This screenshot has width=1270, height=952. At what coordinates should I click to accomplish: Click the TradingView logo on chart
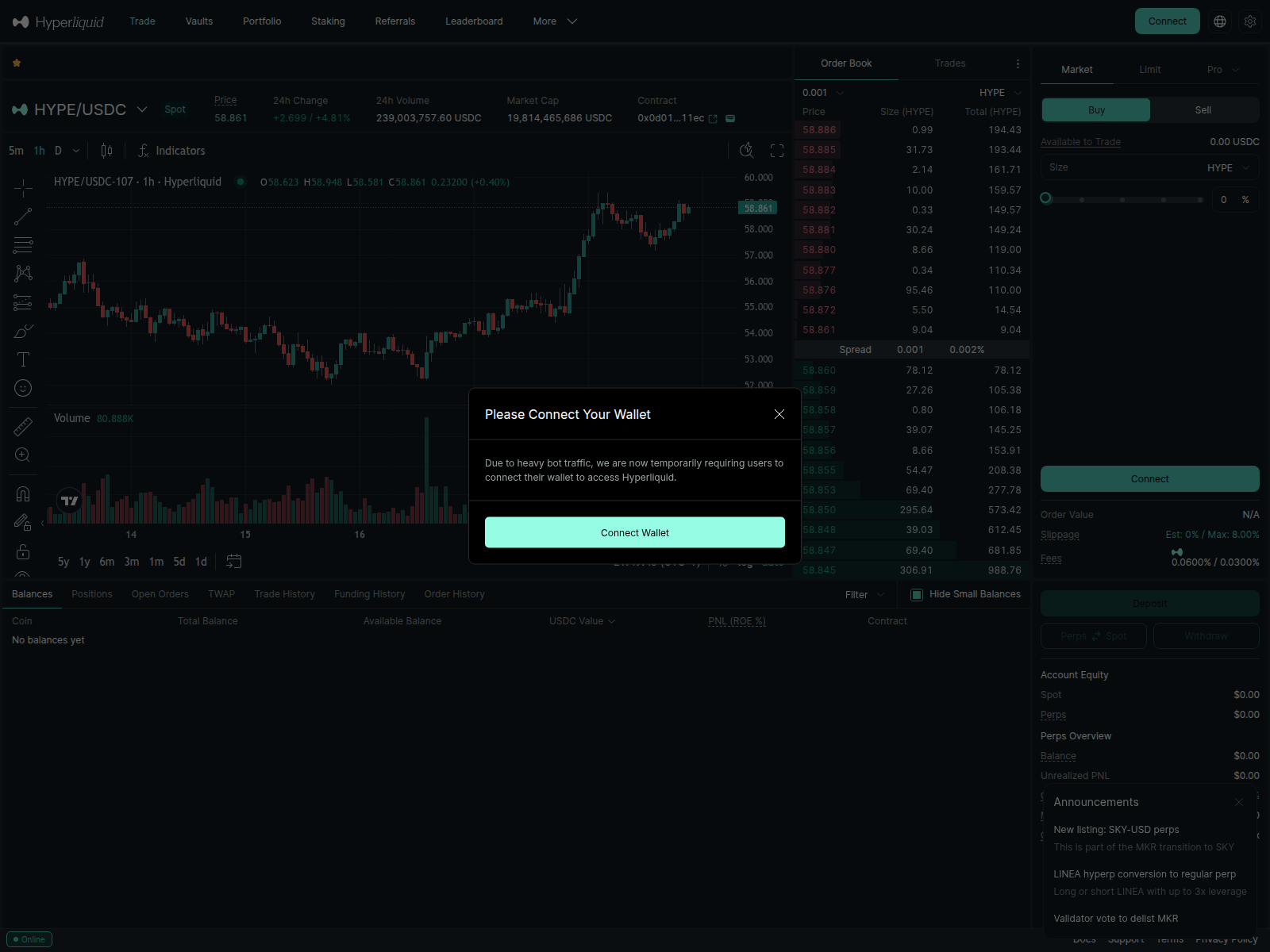point(70,501)
